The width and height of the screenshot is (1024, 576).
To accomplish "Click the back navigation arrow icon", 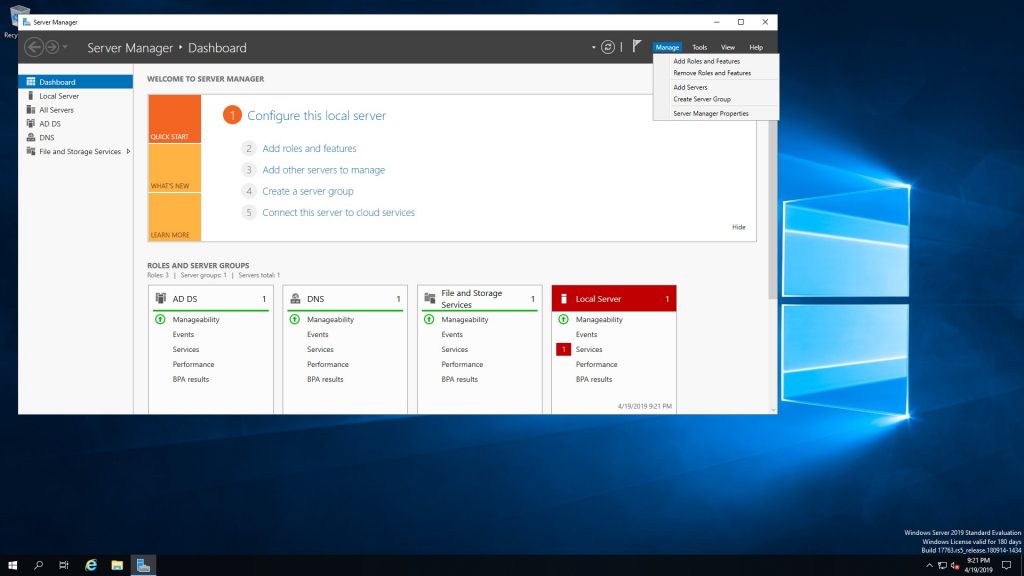I will click(34, 47).
